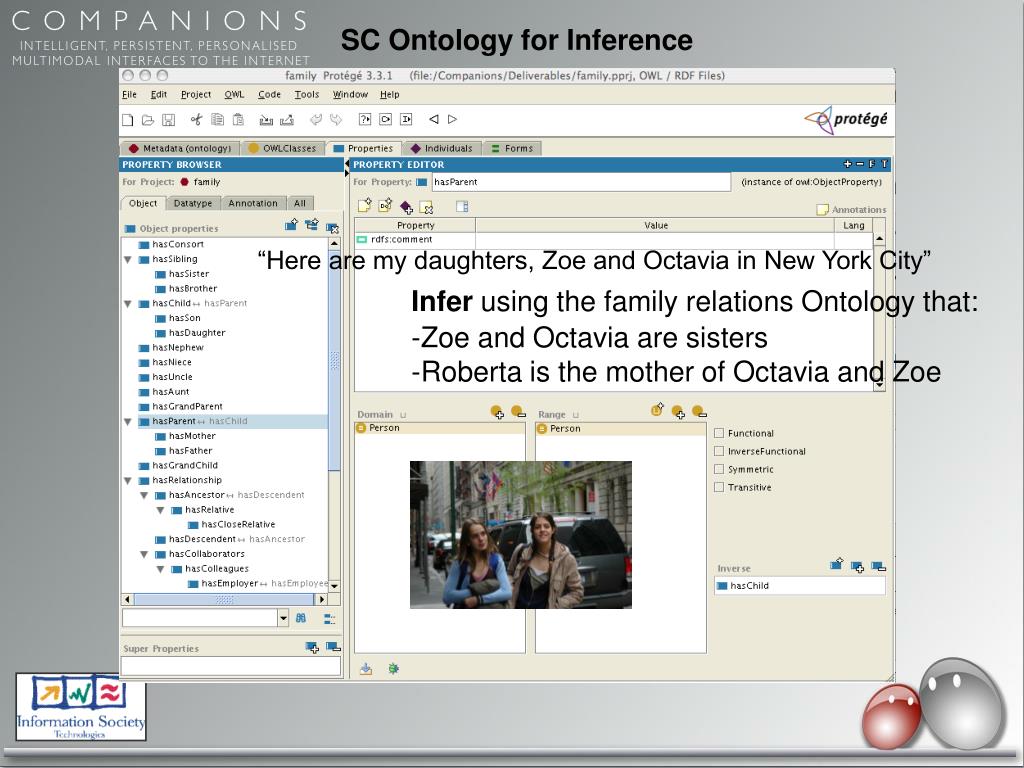Tick the Transitive checkbox
The height and width of the screenshot is (768, 1024).
point(719,487)
